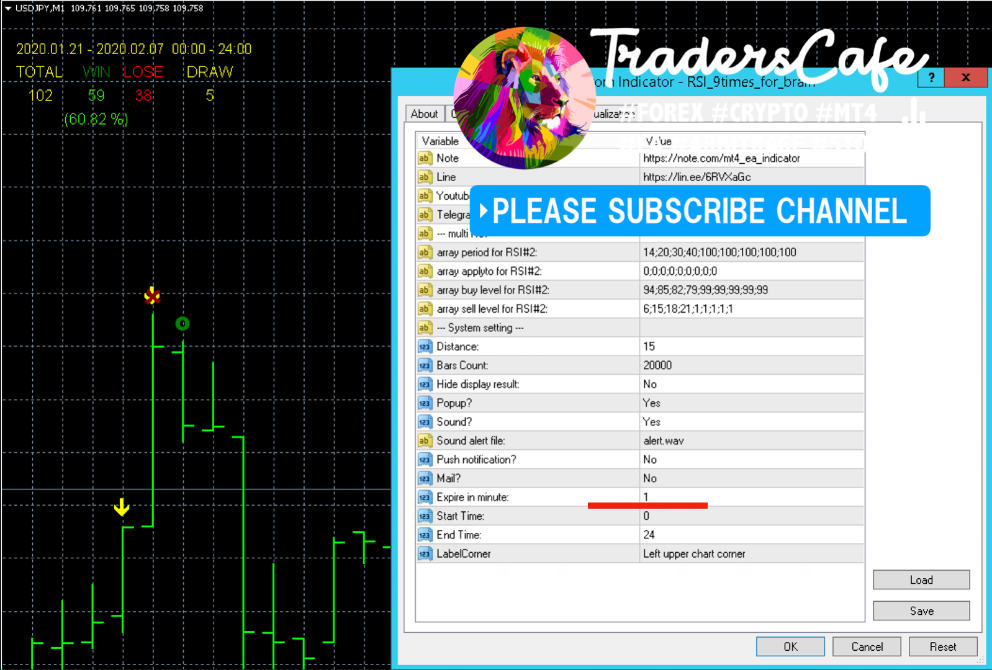Select the value 14;20;30;40;100;100;100;100;100

click(x=720, y=252)
